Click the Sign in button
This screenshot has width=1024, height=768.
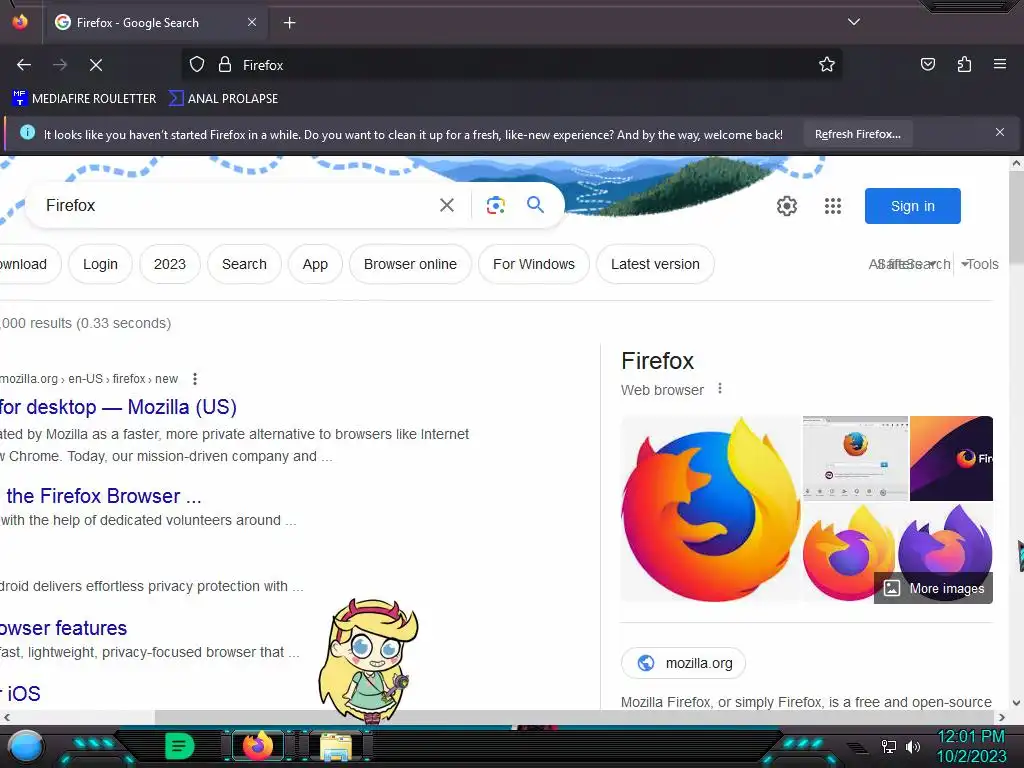point(912,206)
